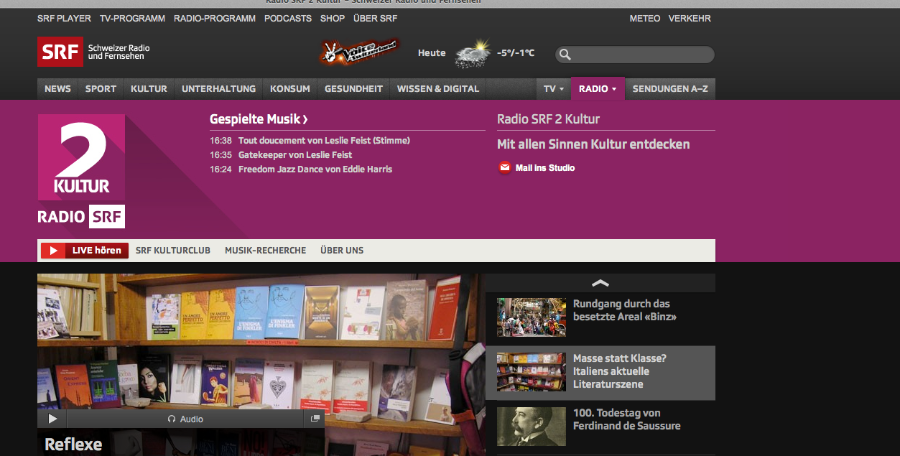Open The Voice of Switzerland logo
This screenshot has width=900, height=456.
(x=360, y=52)
